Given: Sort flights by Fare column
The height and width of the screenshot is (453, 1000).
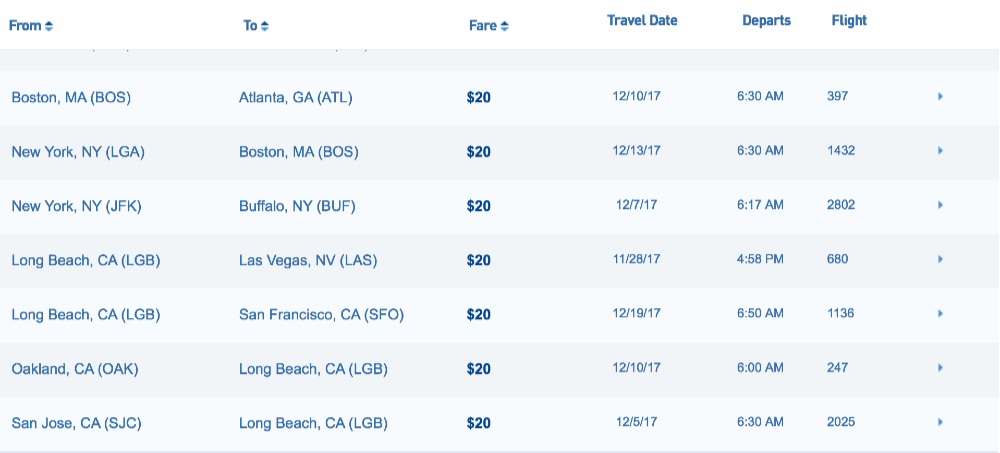Looking at the screenshot, I should 489,25.
